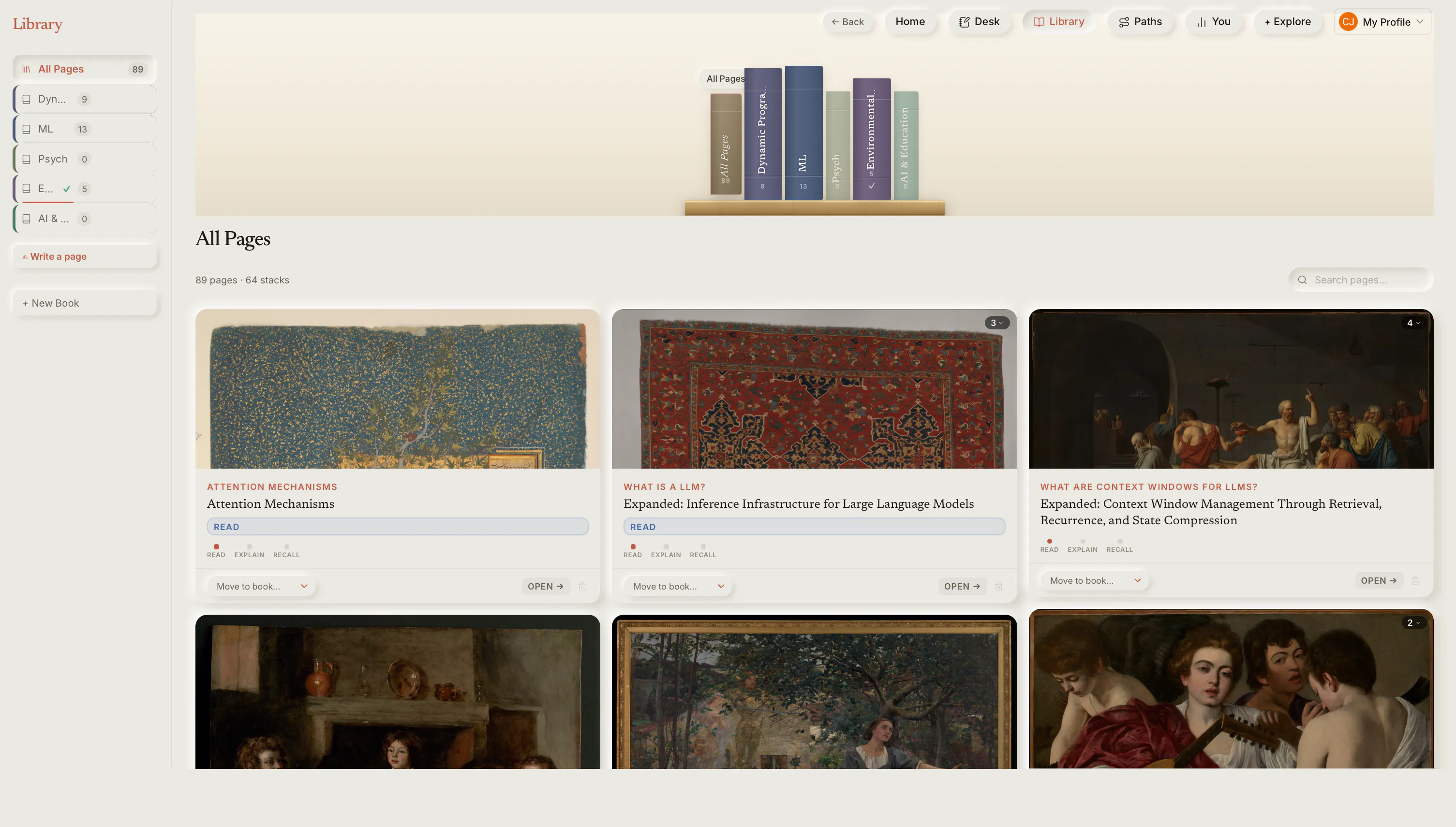Image resolution: width=1456 pixels, height=827 pixels.
Task: Click the green checkmark on the E... book
Action: 66,189
